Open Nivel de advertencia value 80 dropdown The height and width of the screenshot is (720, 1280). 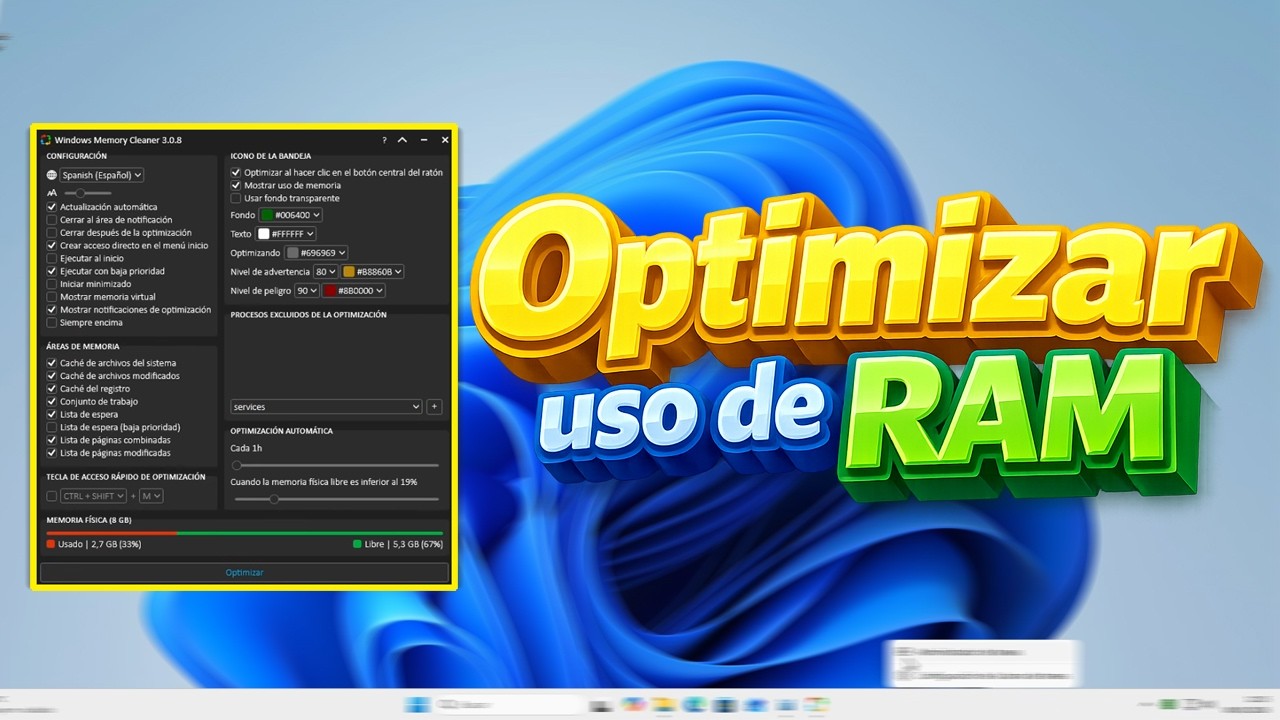325,272
